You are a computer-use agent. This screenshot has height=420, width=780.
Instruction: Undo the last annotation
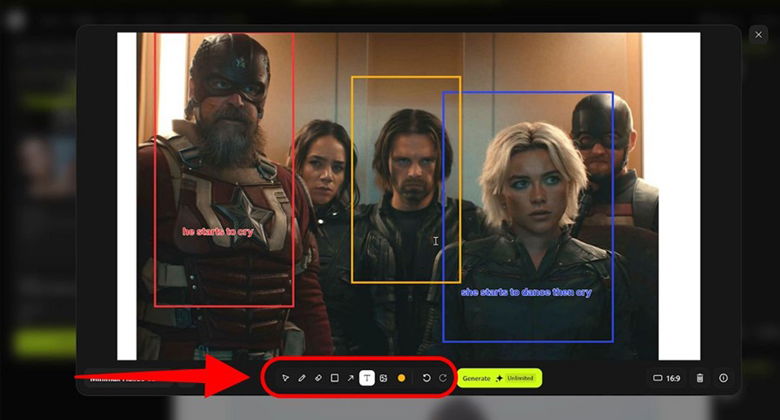point(426,378)
